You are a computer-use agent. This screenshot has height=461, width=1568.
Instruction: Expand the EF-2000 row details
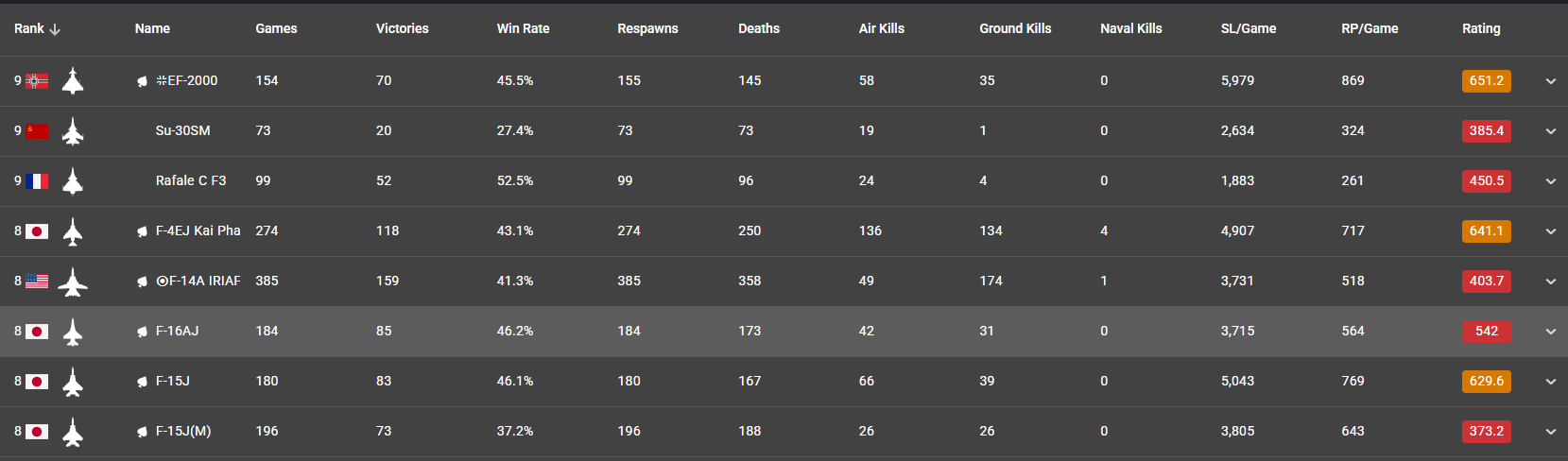1551,81
